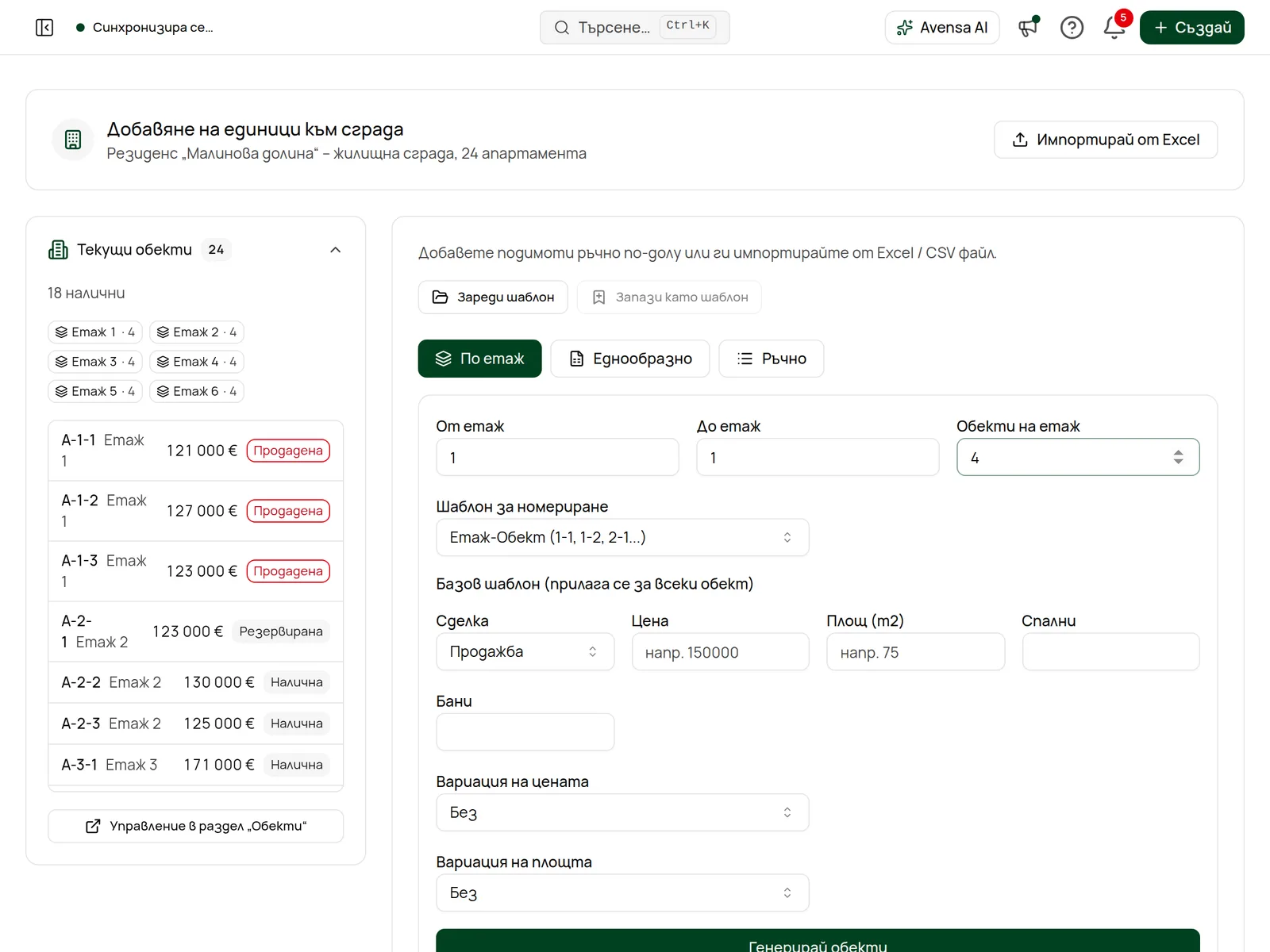Filter by Етаж 5 chip
1270x952 pixels.
95,391
